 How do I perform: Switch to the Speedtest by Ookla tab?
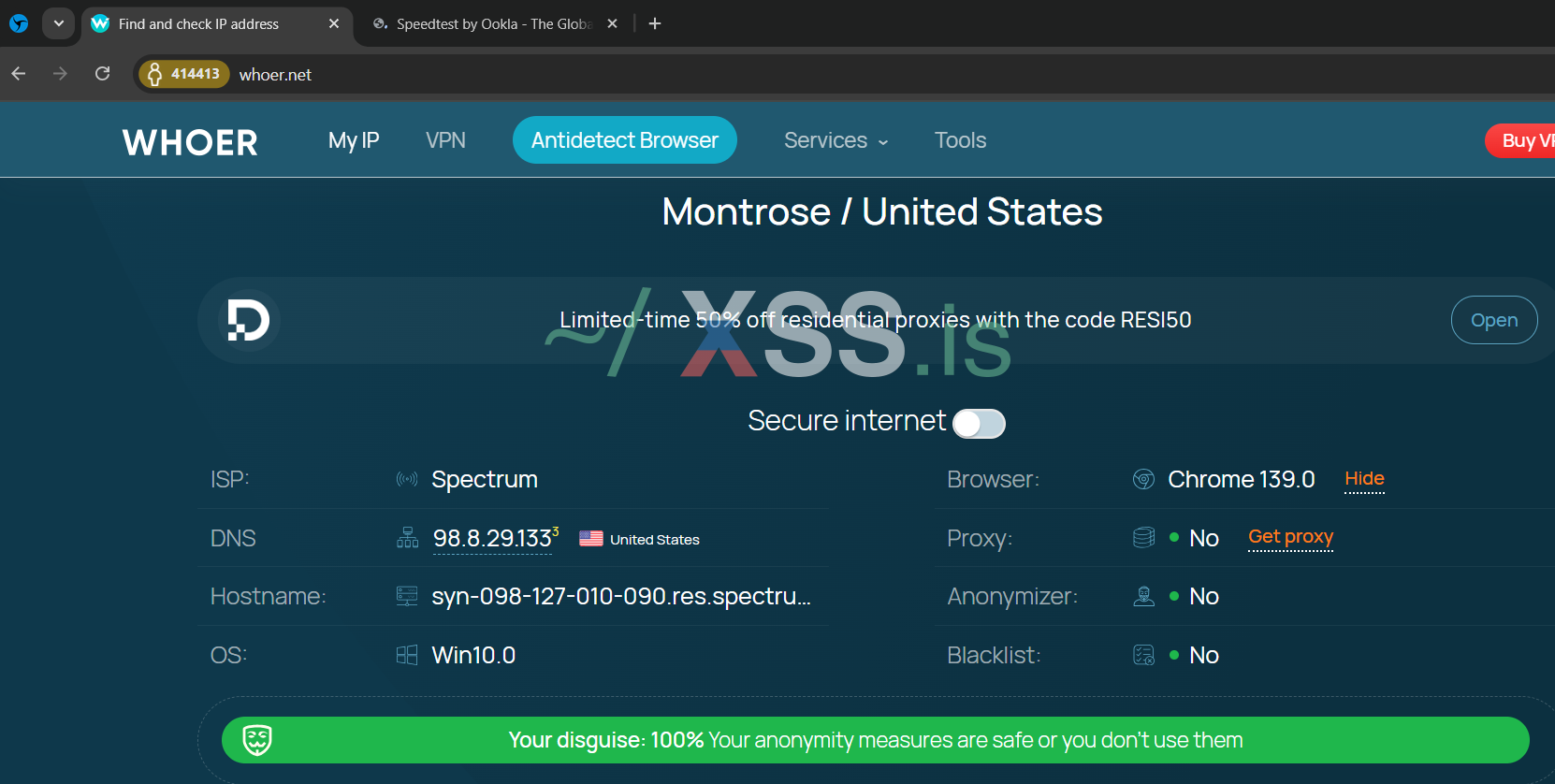click(x=494, y=24)
